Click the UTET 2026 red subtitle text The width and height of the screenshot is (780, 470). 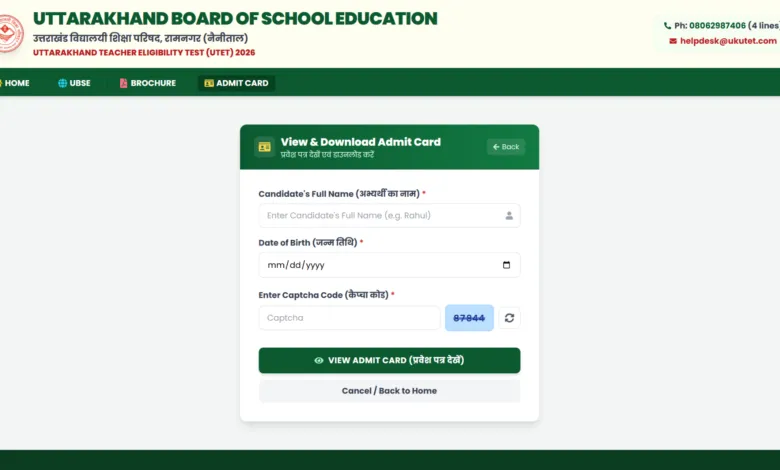(x=144, y=53)
